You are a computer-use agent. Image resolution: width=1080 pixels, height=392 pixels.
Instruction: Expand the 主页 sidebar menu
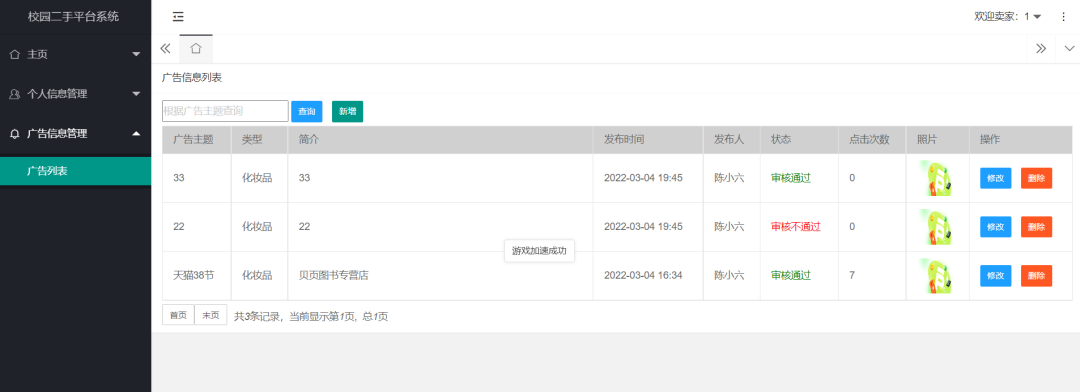pos(75,54)
